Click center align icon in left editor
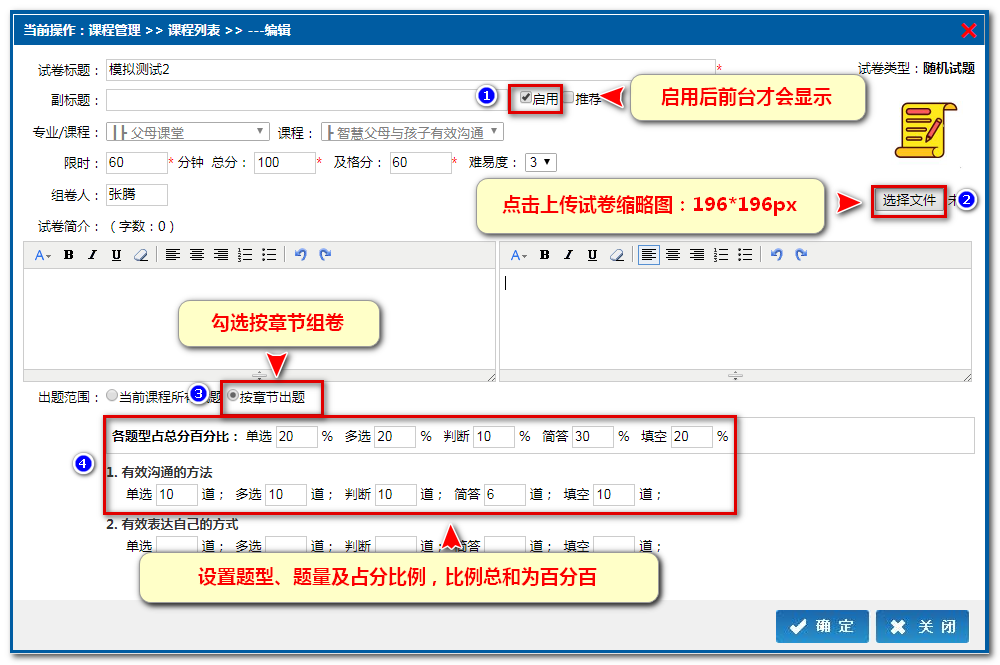 coord(197,255)
